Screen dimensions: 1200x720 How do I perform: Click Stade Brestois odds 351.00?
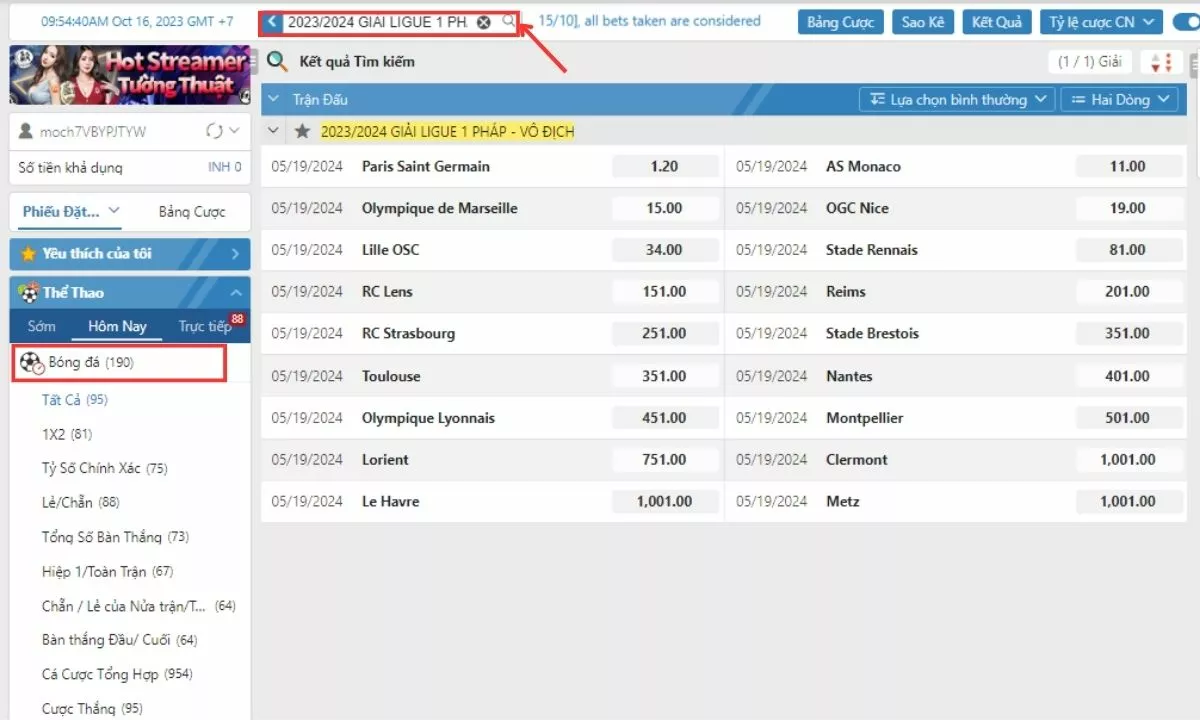[1128, 333]
